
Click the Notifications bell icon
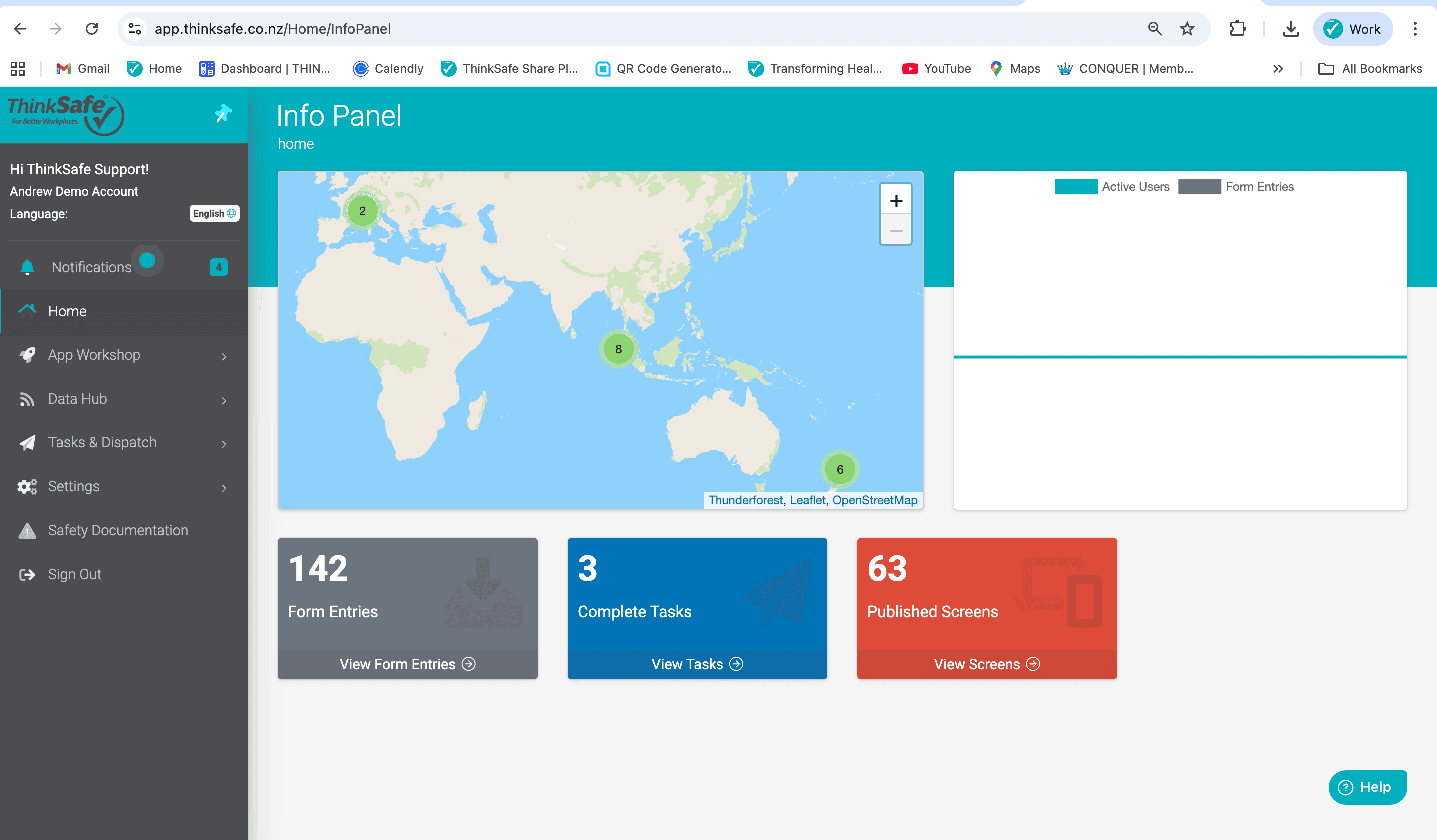27,267
